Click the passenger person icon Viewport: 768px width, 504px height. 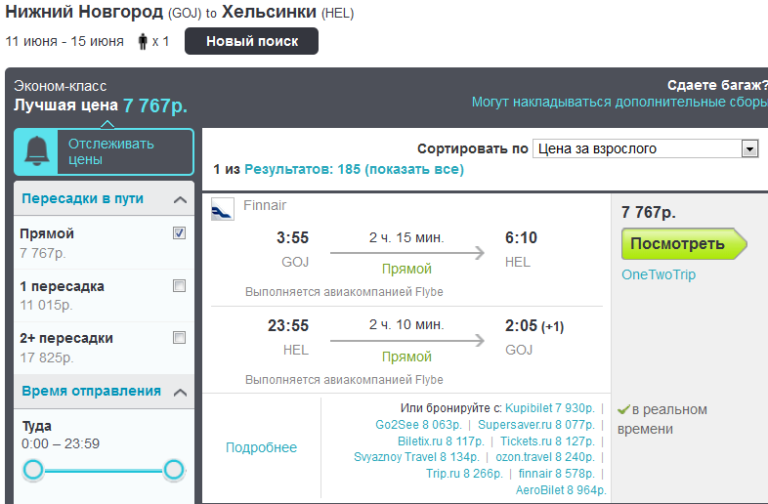pos(142,42)
